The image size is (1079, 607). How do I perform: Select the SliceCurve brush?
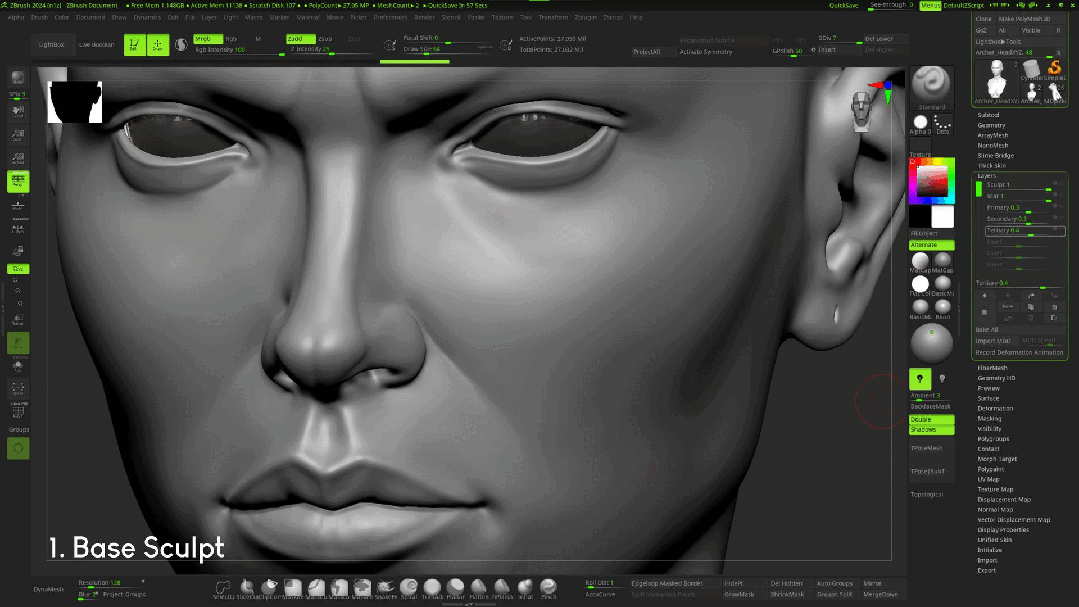(x=246, y=588)
